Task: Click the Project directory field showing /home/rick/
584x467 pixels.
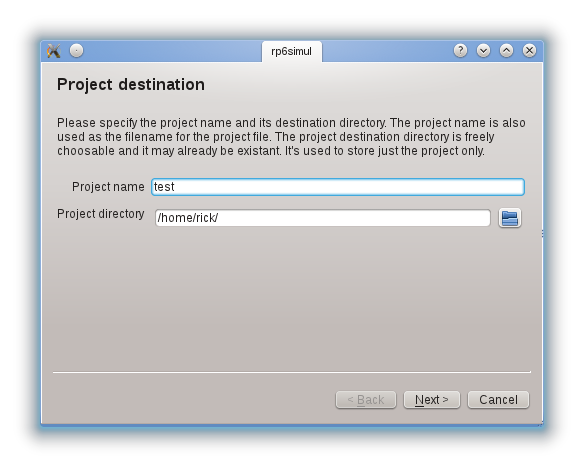Action: (323, 218)
